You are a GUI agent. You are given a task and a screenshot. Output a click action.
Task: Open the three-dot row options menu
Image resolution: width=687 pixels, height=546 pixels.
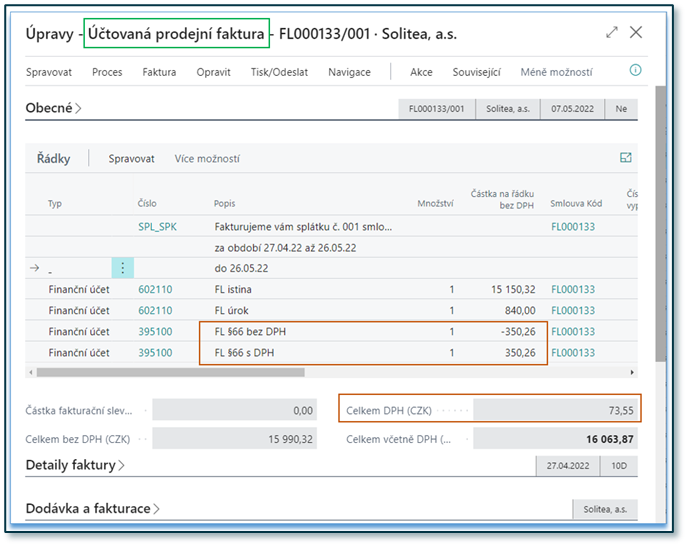coord(123,268)
